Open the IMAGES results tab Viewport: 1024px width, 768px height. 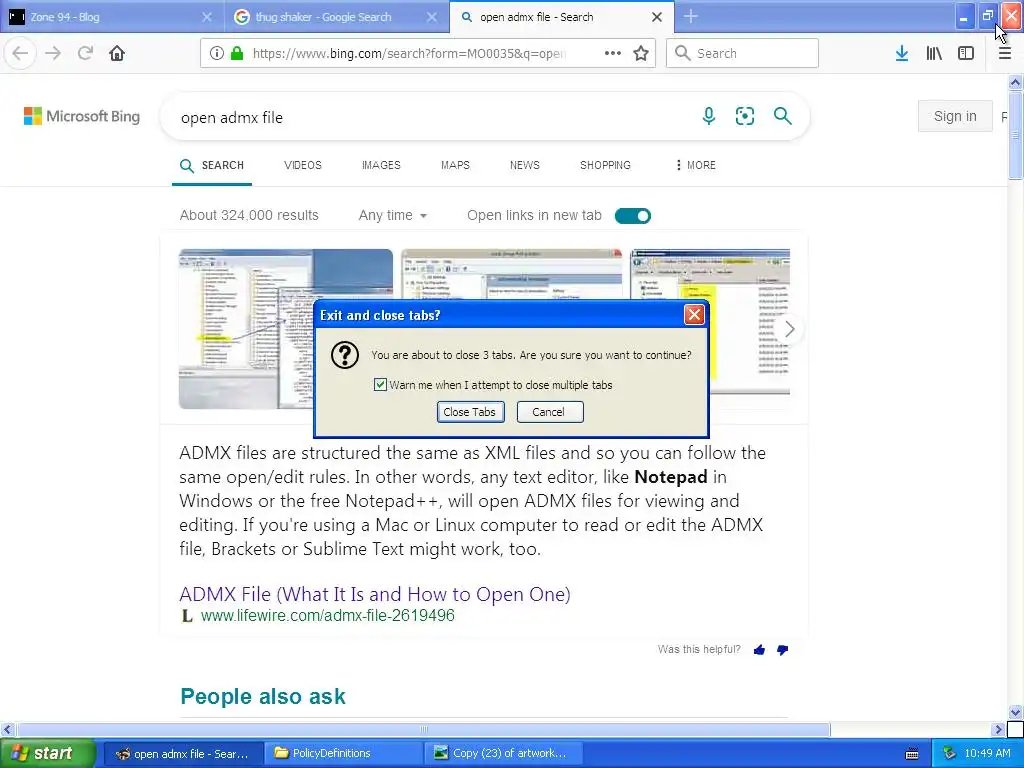381,165
